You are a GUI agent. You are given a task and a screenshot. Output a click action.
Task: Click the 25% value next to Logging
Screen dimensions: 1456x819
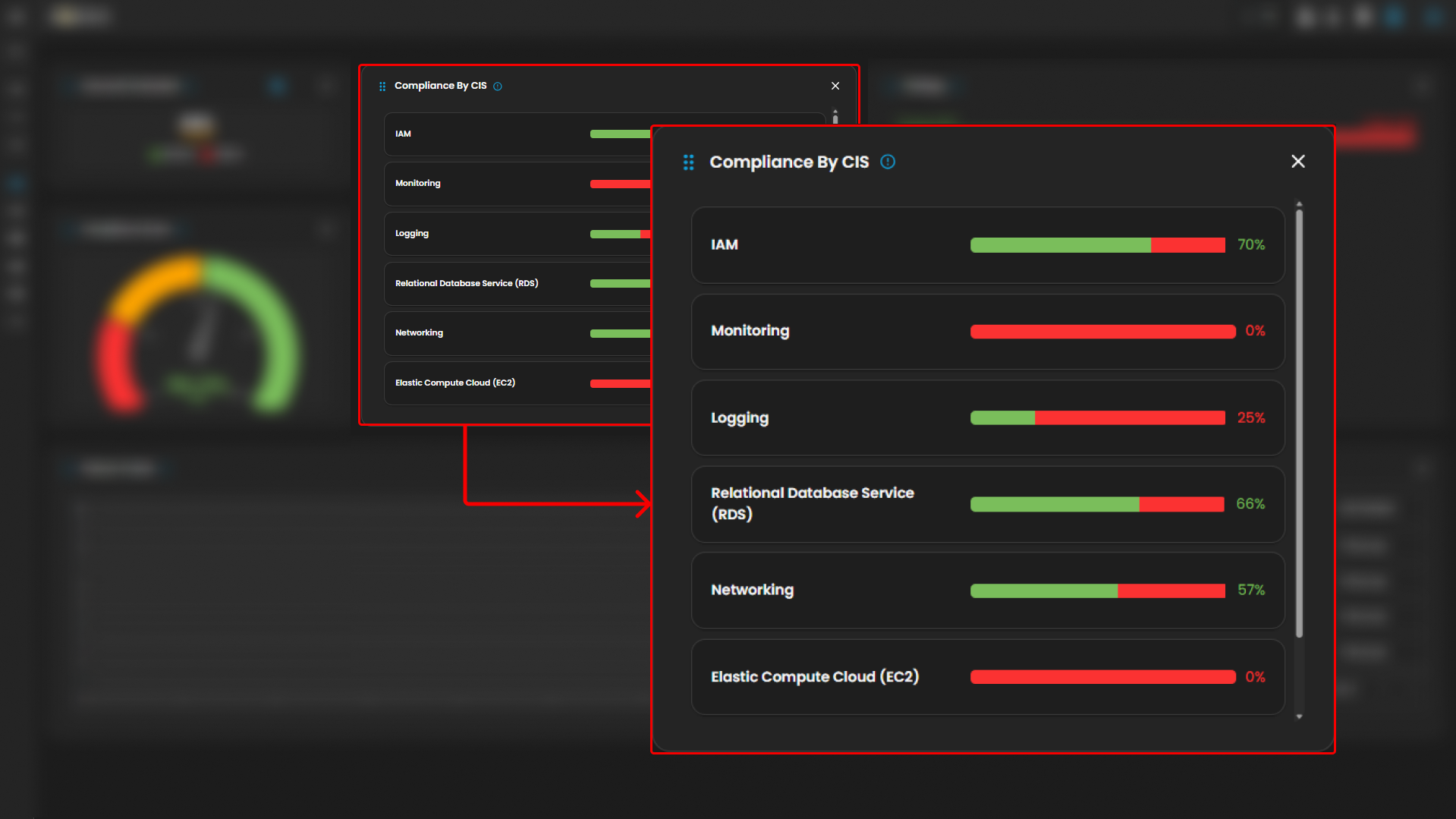[1250, 417]
